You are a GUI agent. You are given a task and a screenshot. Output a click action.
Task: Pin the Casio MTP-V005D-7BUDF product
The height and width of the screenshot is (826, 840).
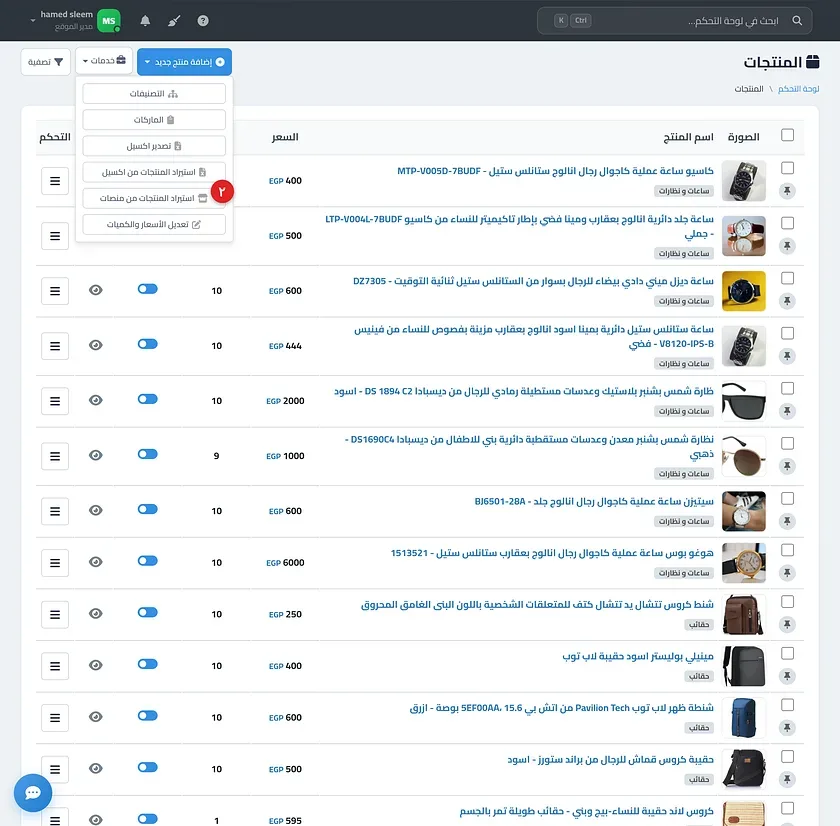tap(787, 191)
